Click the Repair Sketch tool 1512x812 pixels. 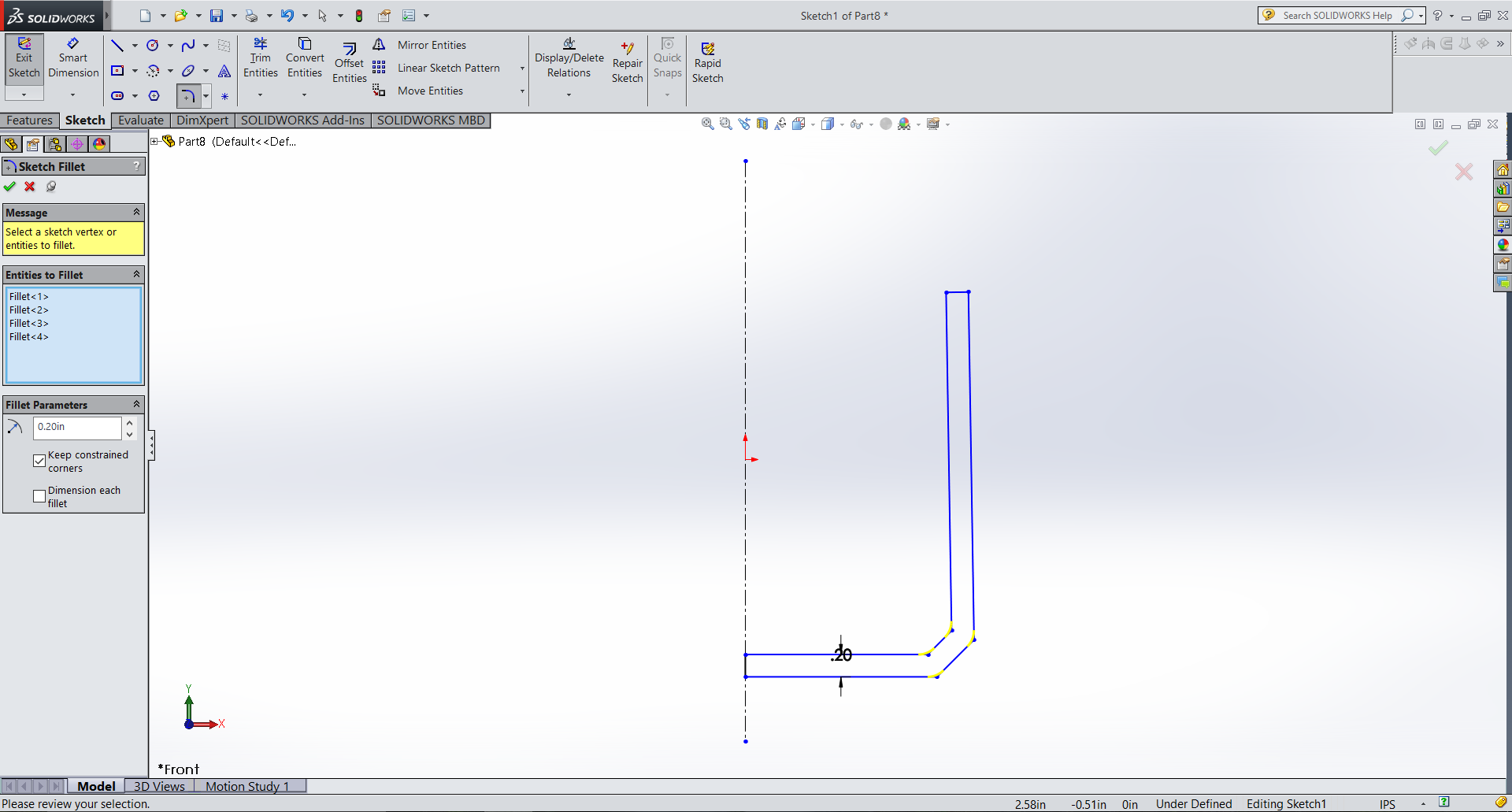[627, 61]
